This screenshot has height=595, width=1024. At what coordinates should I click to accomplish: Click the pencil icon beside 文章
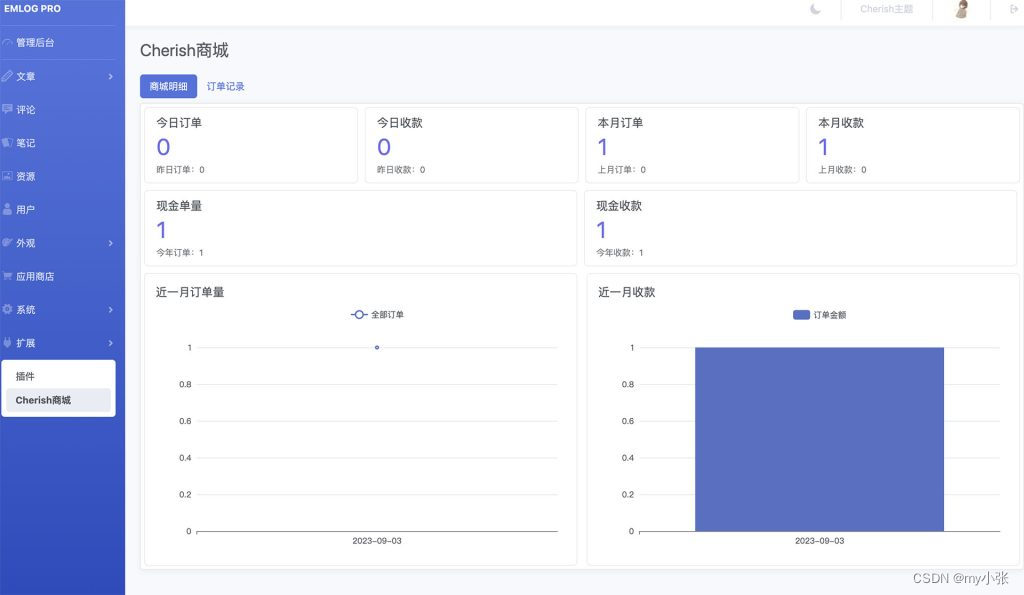[x=7, y=76]
